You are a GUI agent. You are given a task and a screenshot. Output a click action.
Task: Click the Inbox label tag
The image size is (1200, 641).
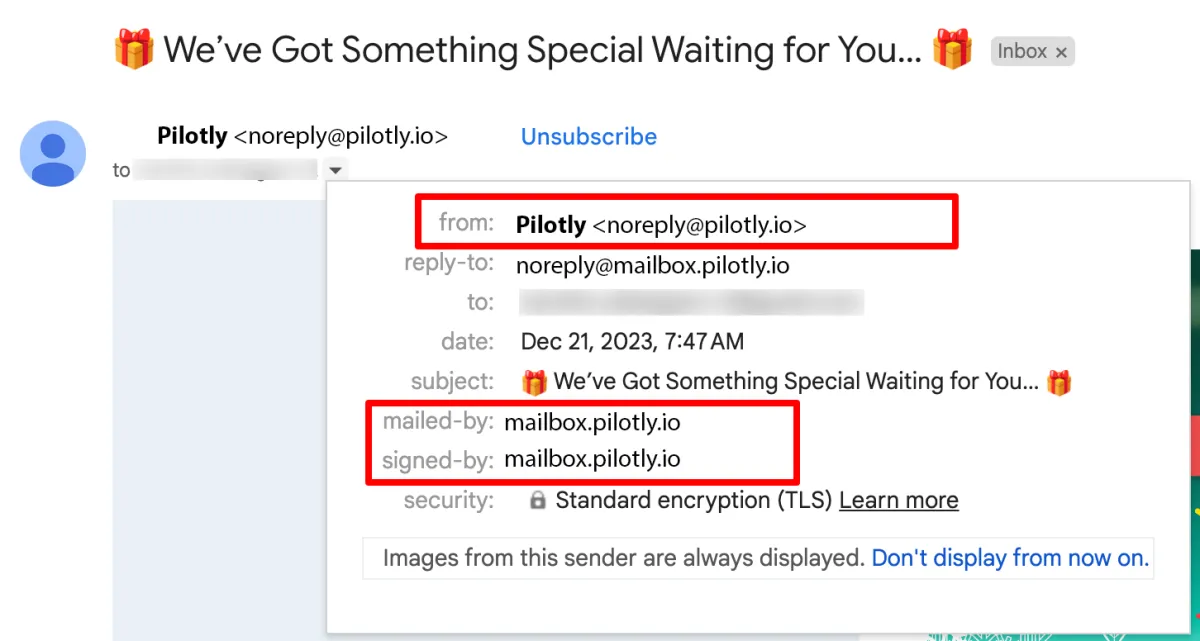pos(1021,52)
